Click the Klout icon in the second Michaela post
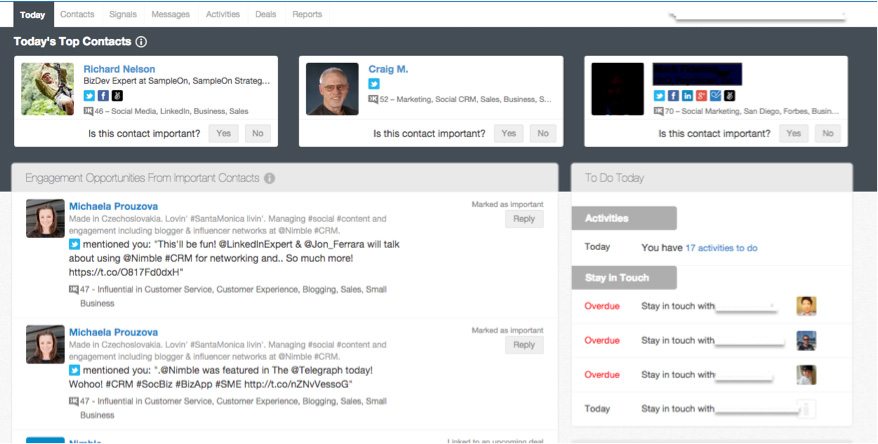The image size is (878, 444). point(73,401)
